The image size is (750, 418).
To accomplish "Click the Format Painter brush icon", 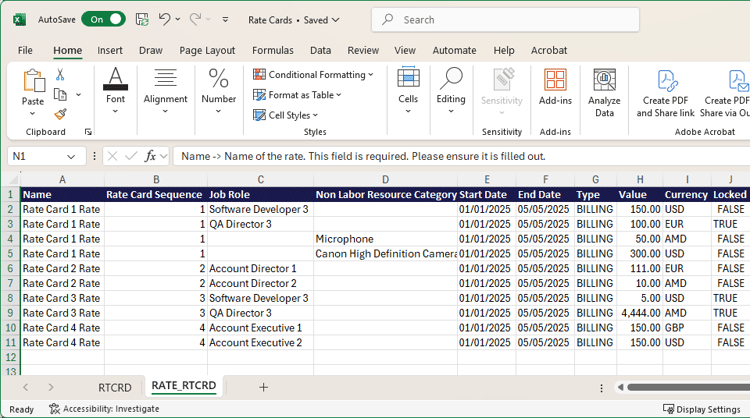I will 60,114.
